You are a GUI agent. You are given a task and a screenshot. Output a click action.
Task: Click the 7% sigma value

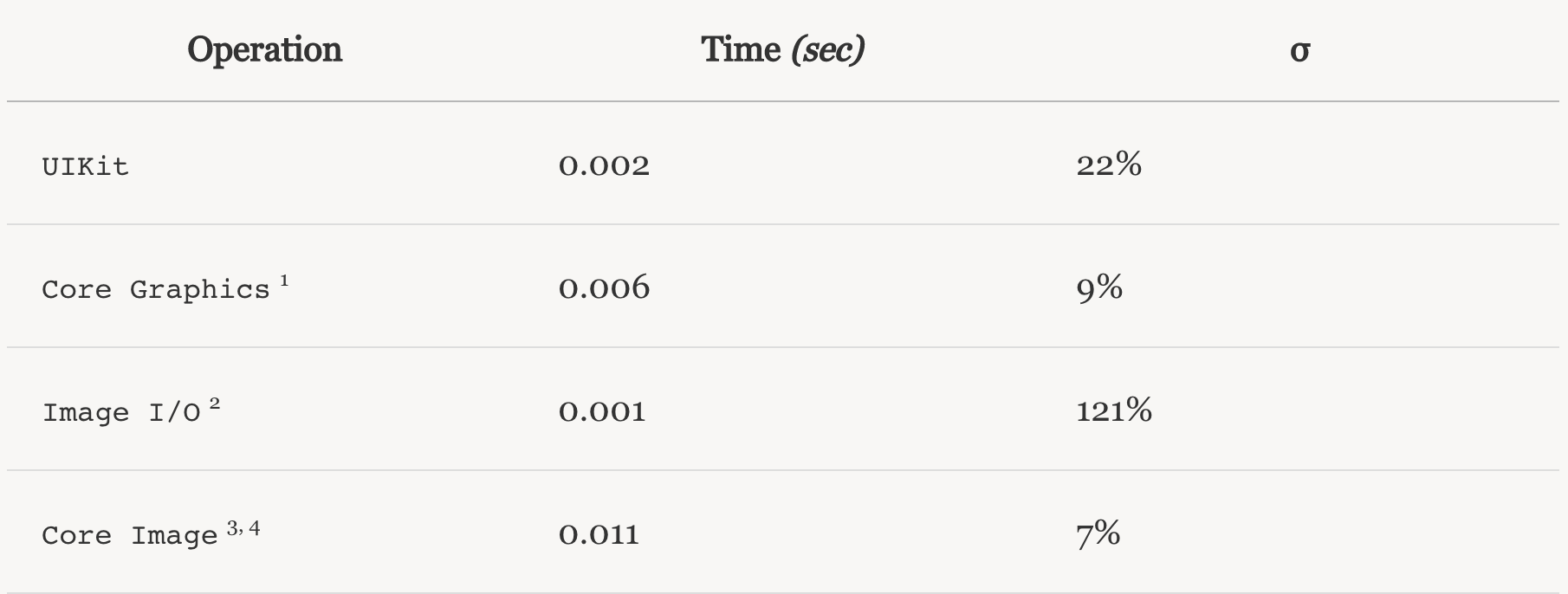tap(1098, 533)
